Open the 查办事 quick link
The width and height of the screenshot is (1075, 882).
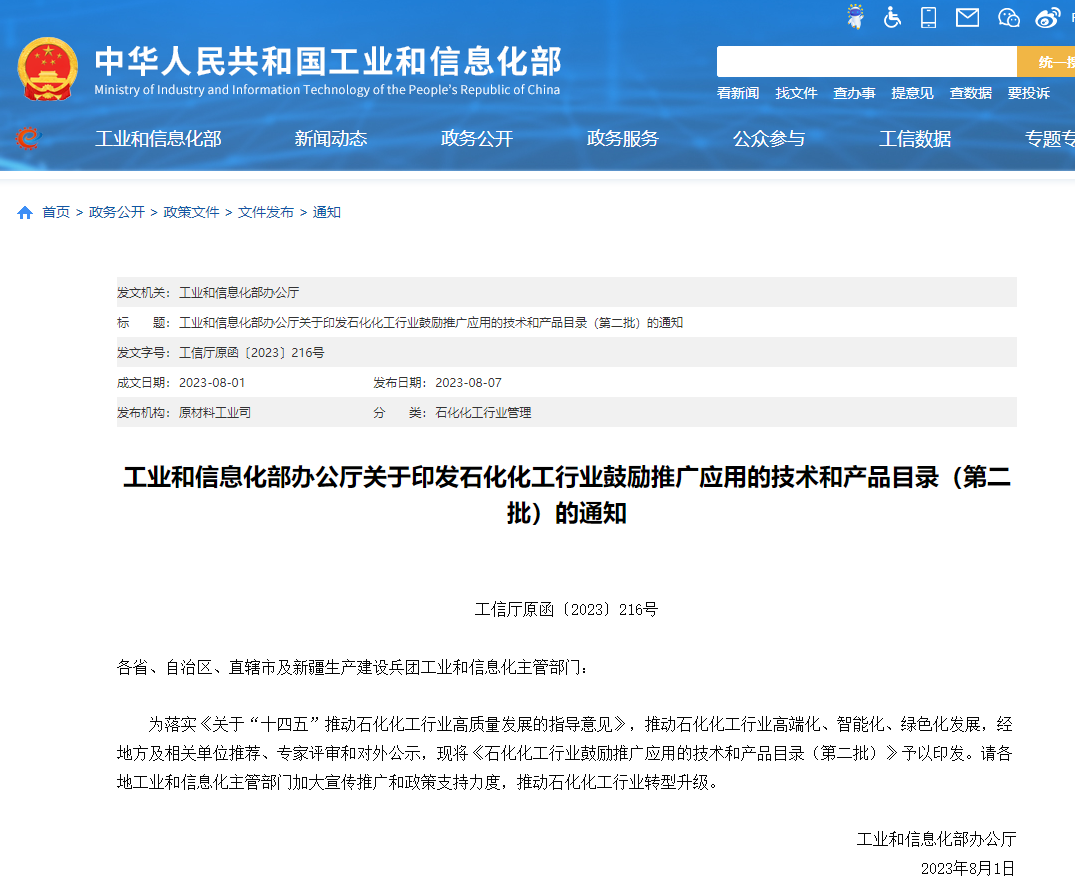point(854,93)
